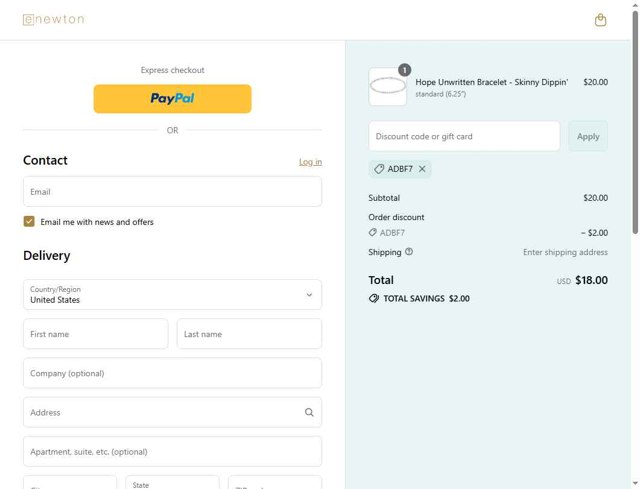640x489 pixels.
Task: Pay with PayPal express checkout
Action: pos(172,99)
